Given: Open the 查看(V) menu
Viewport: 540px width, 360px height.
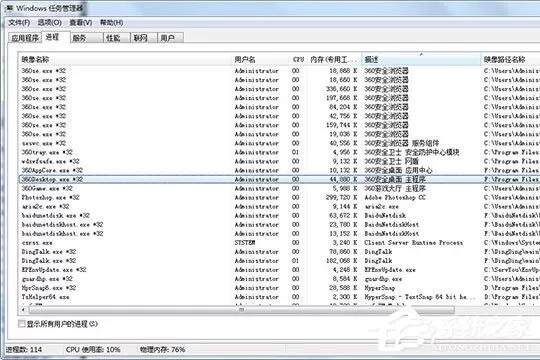Looking at the screenshot, I should (81, 23).
